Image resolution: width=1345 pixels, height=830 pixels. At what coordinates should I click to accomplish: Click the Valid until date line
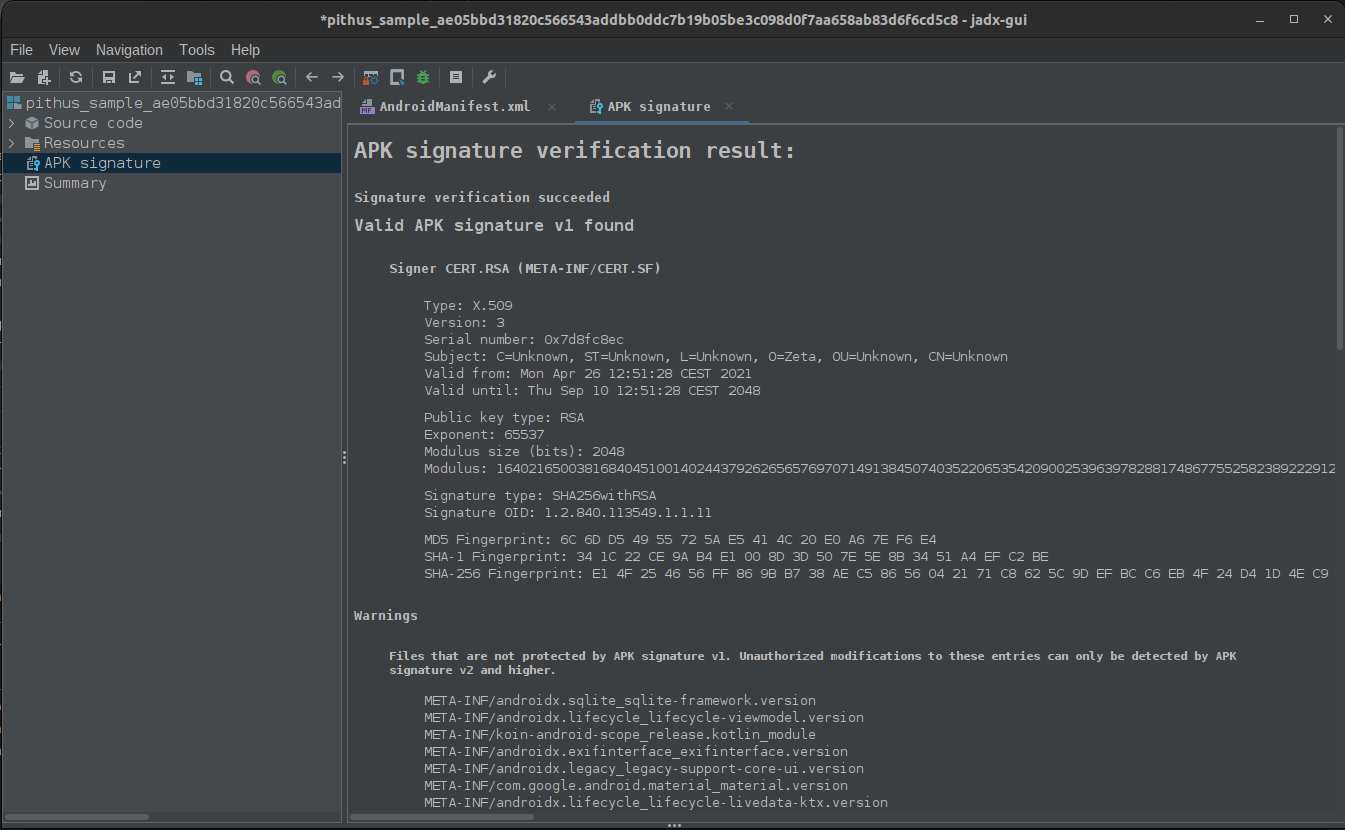click(592, 391)
